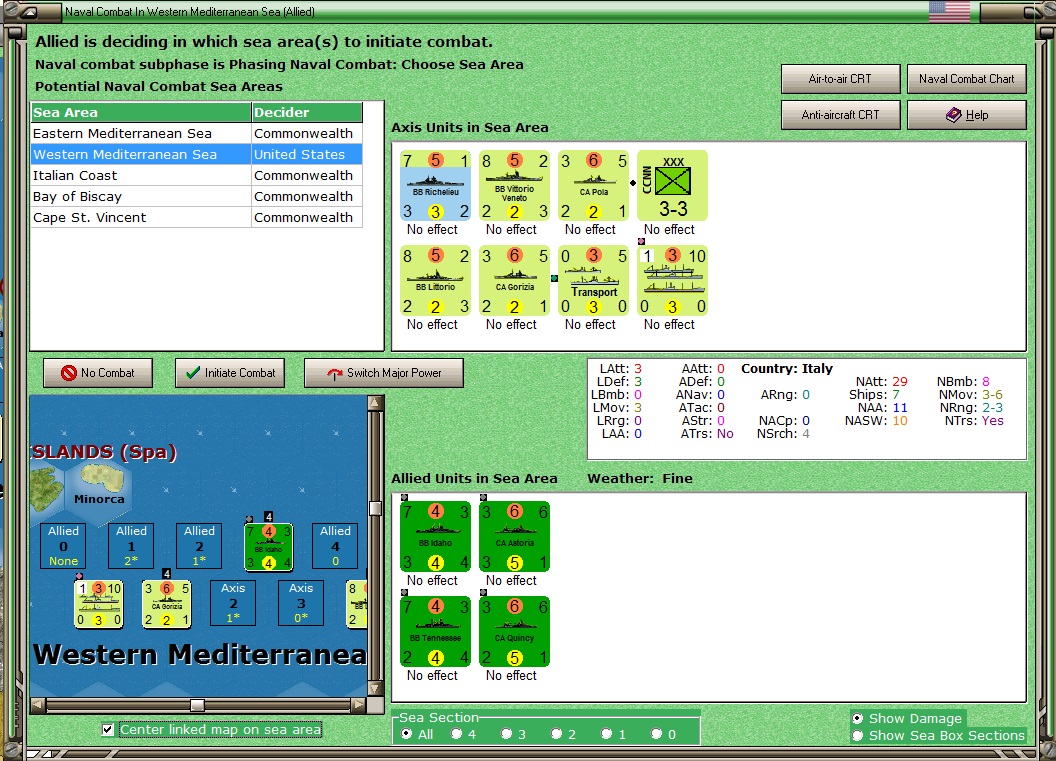This screenshot has height=761, width=1056.
Task: Click No Combat button
Action: (x=98, y=372)
